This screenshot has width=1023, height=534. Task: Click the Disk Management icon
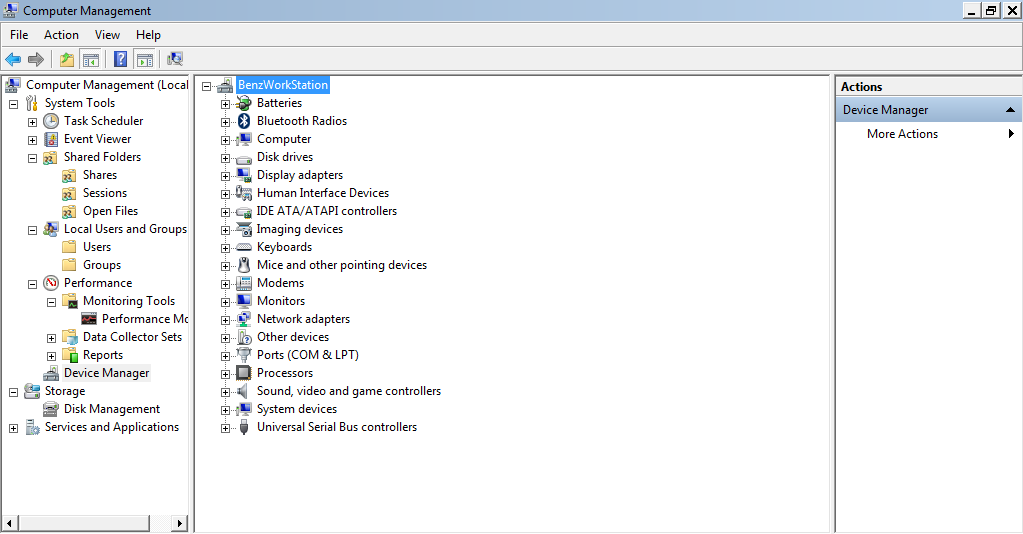[x=51, y=409]
